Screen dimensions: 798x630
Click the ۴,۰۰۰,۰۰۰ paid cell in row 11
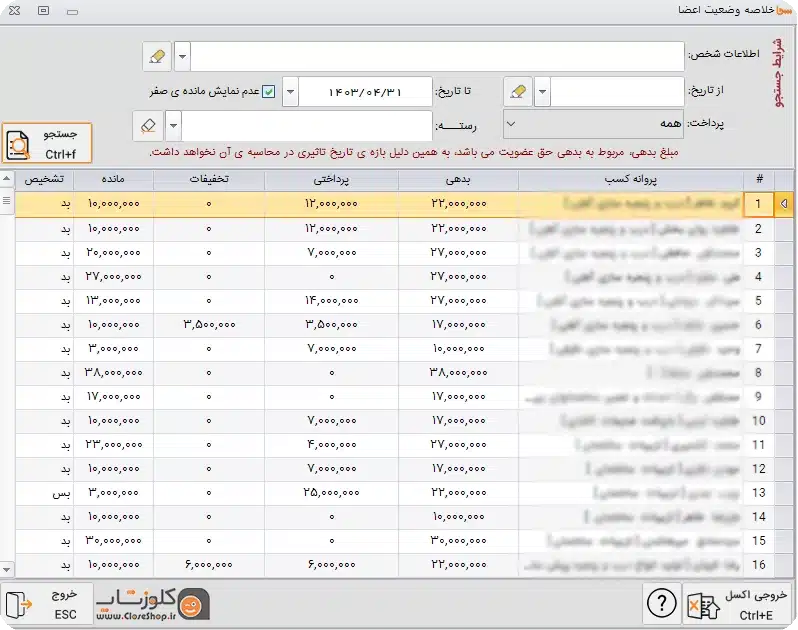coord(331,445)
